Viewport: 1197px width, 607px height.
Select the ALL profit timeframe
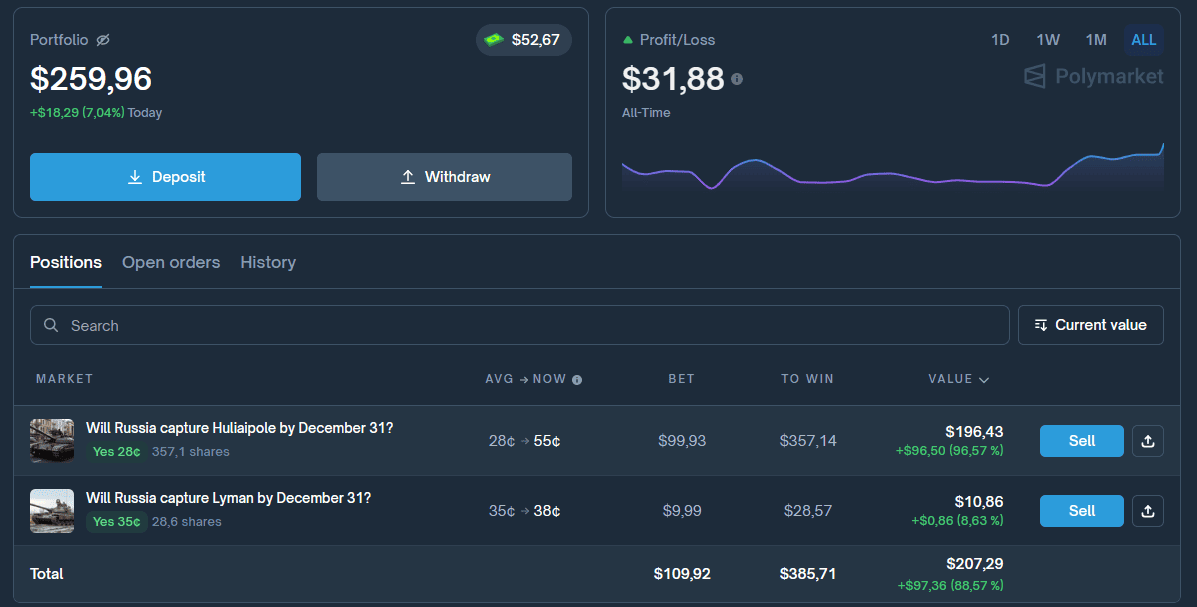click(x=1143, y=40)
